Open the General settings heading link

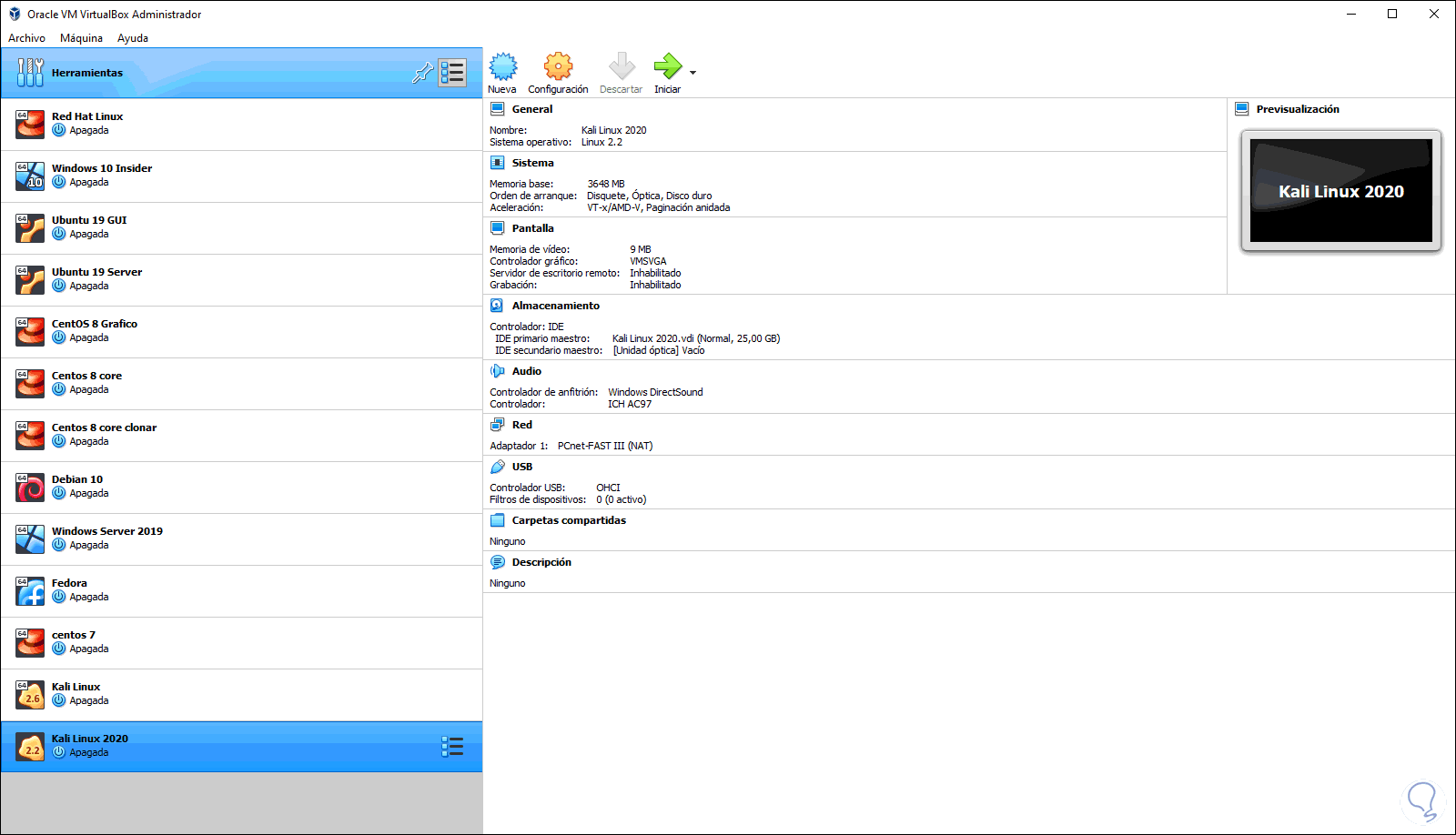coord(532,109)
